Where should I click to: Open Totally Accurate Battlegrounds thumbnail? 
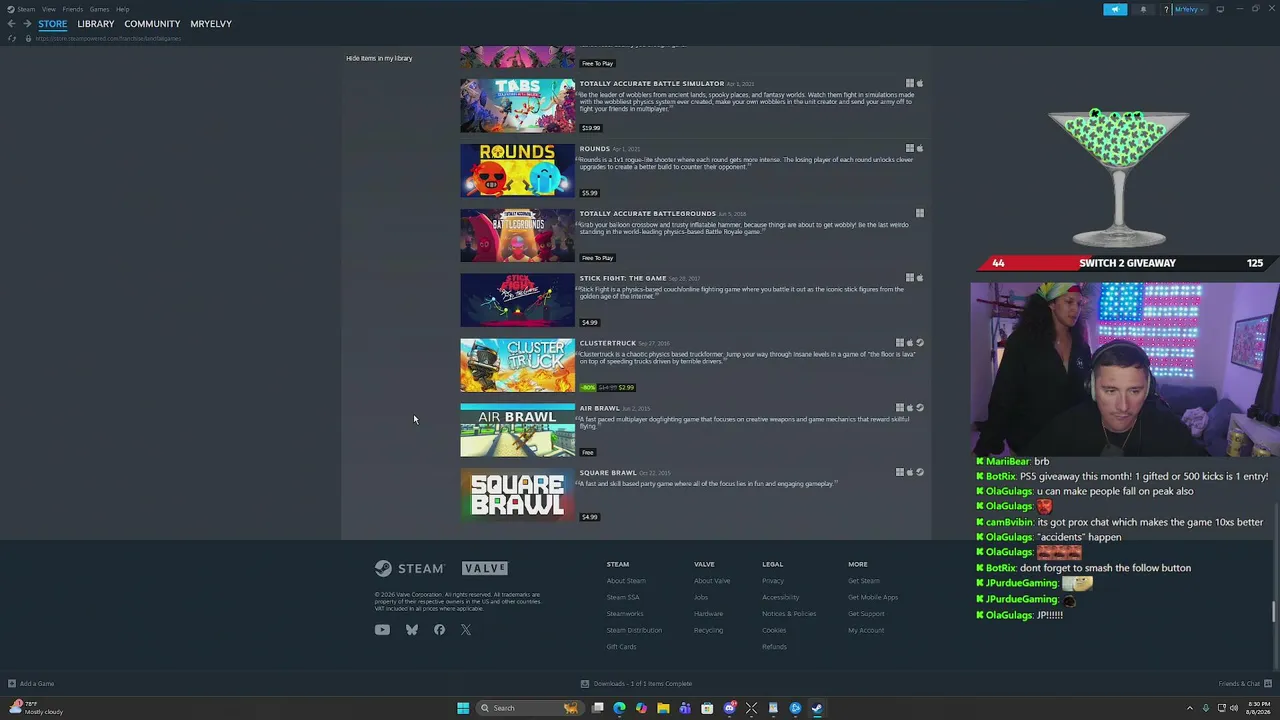[517, 235]
